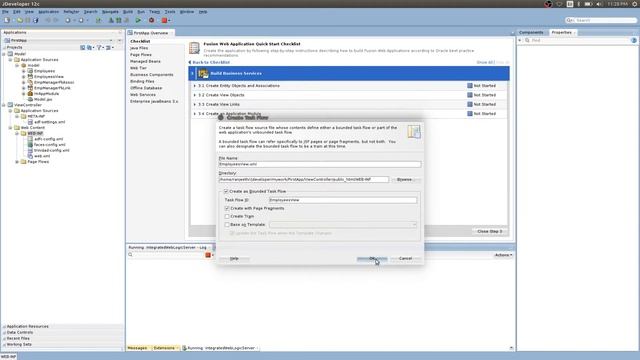Screen dimensions: 640x360
Task: Select trinidad-config.xml in project tree
Action: [51, 150]
